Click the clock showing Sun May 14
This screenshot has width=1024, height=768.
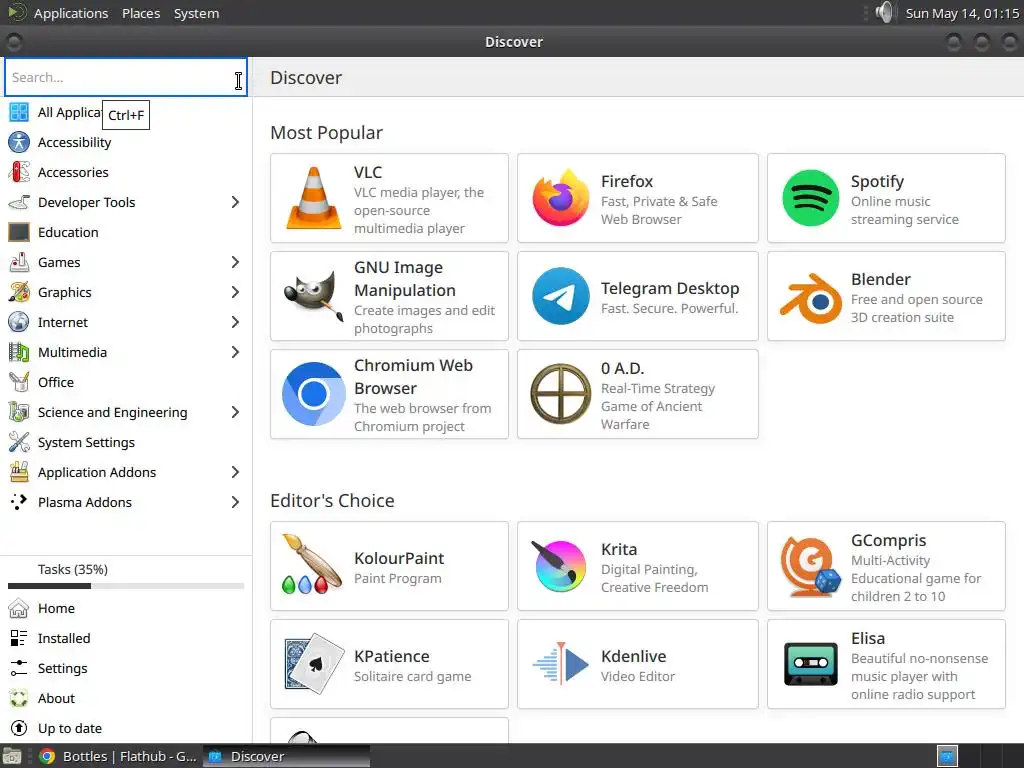click(961, 13)
